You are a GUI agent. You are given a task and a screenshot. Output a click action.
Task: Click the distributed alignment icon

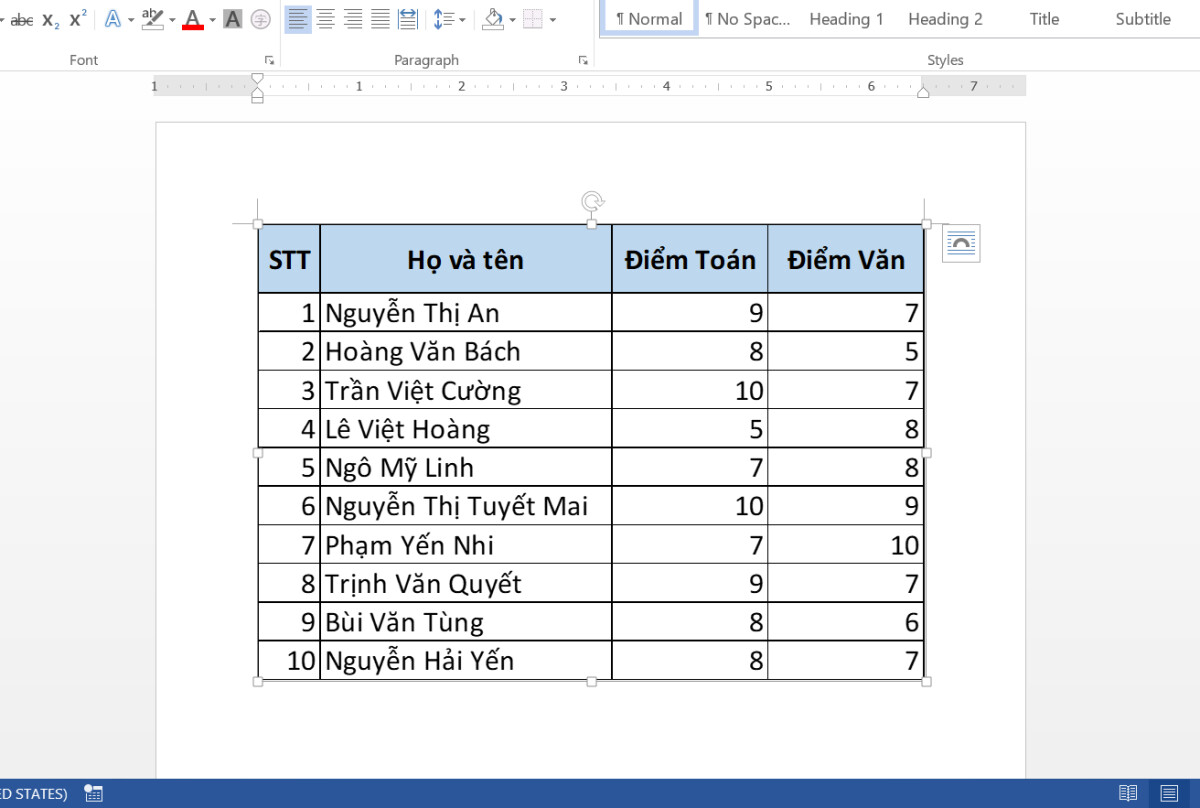click(x=408, y=19)
